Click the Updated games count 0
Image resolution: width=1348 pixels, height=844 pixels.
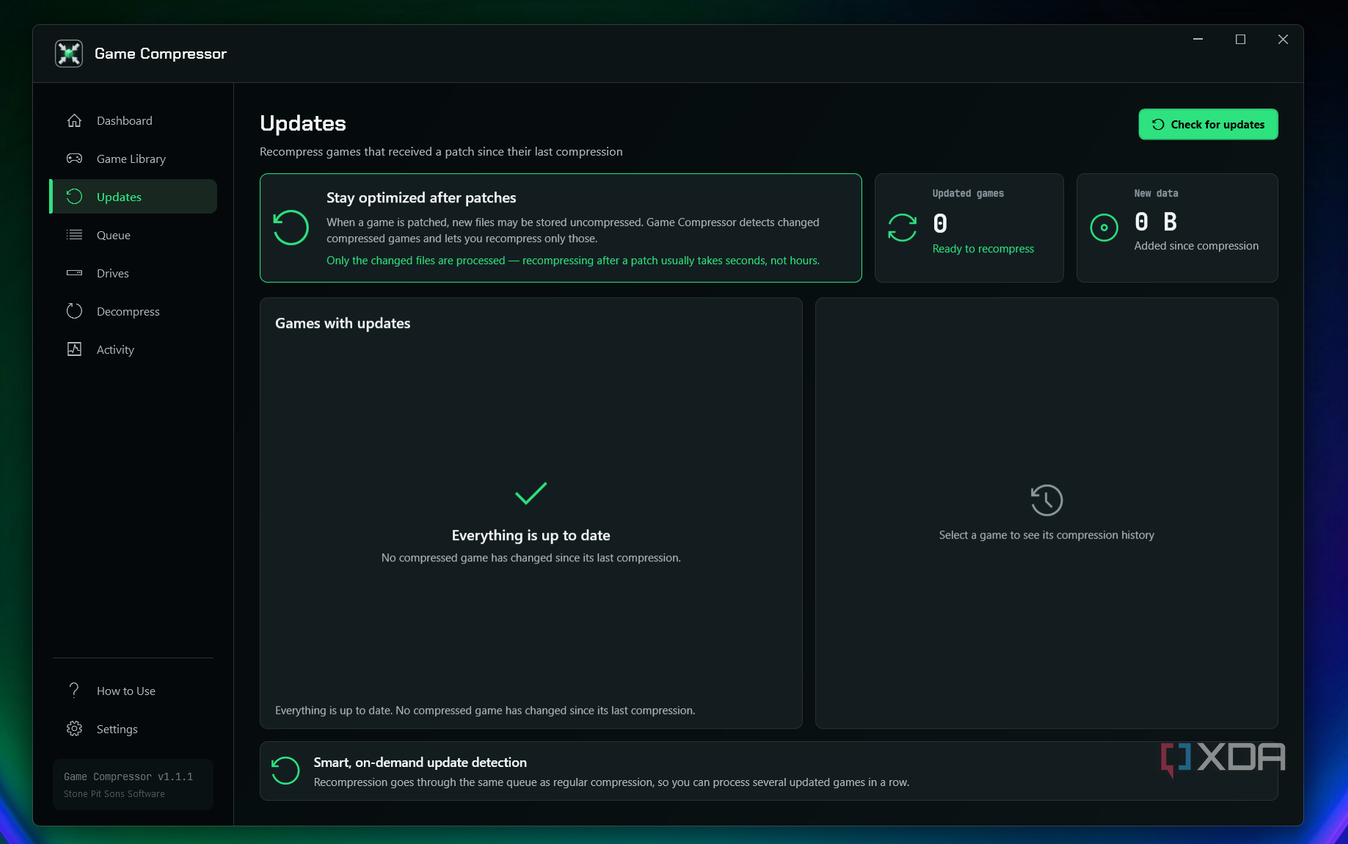[940, 223]
